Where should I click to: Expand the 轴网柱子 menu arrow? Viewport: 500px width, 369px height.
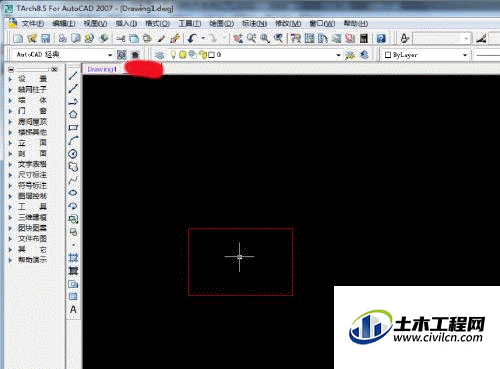tap(10, 90)
